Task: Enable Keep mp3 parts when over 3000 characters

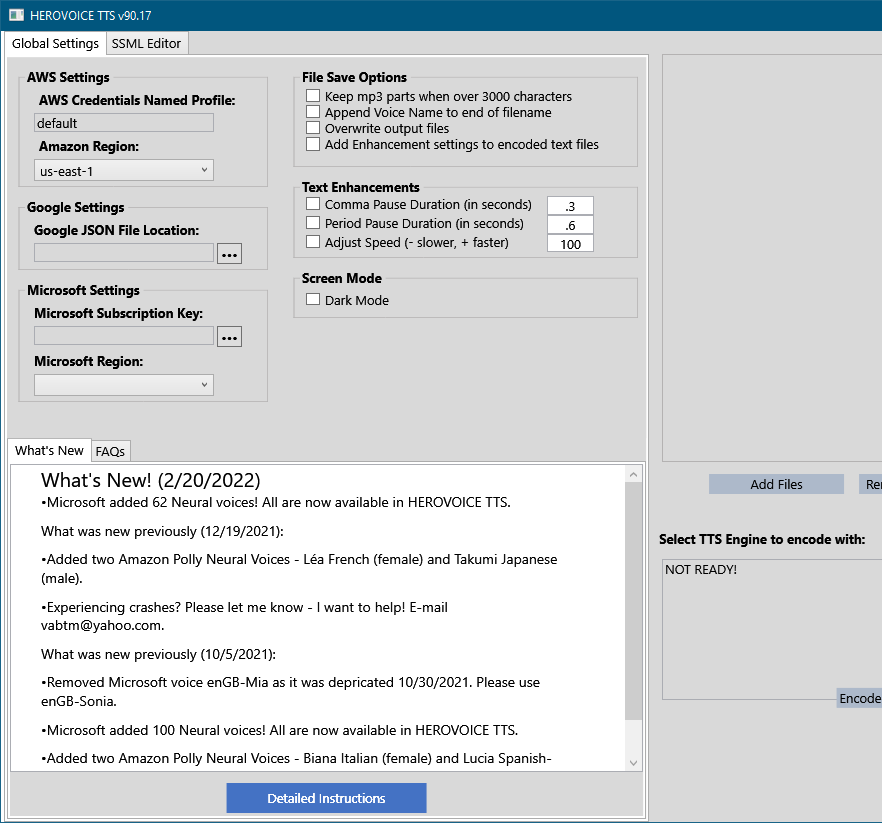Action: pos(313,96)
